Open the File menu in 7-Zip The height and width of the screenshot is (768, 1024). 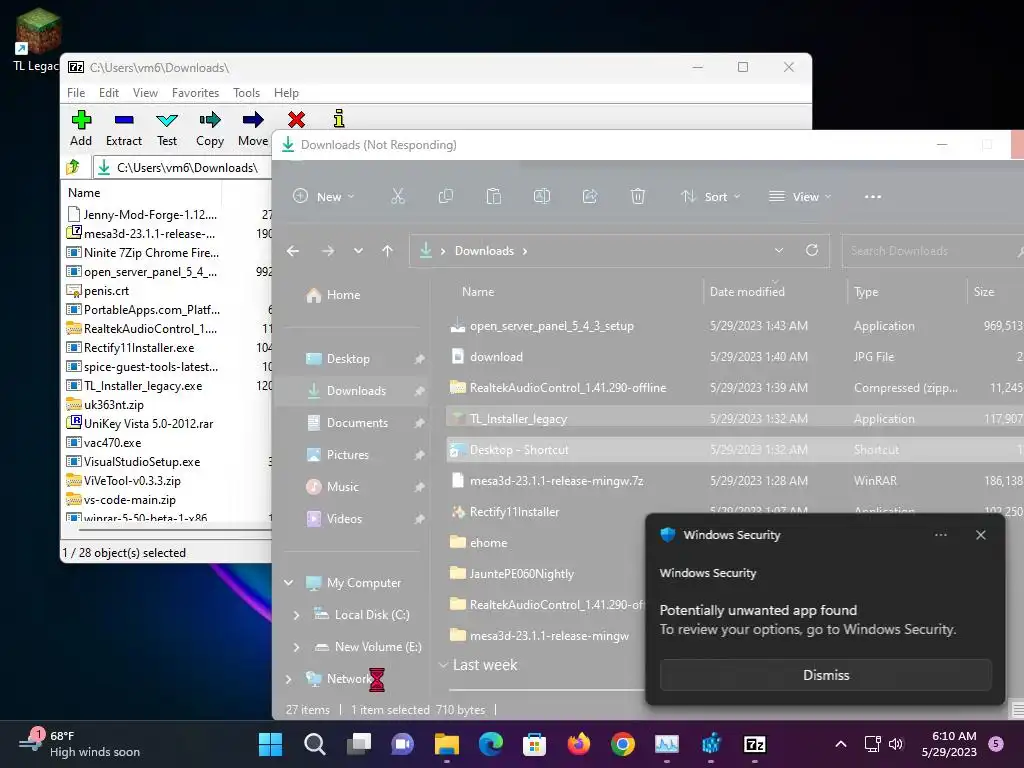[x=76, y=93]
